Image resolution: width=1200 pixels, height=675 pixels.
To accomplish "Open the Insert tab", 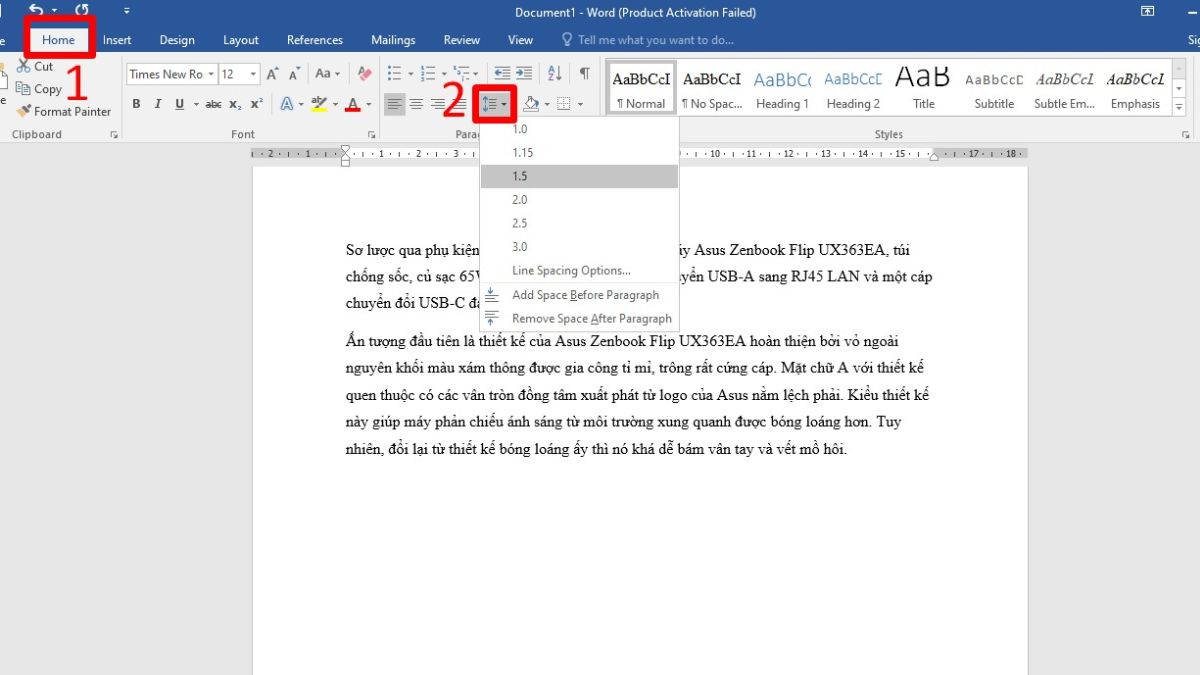I will (117, 40).
